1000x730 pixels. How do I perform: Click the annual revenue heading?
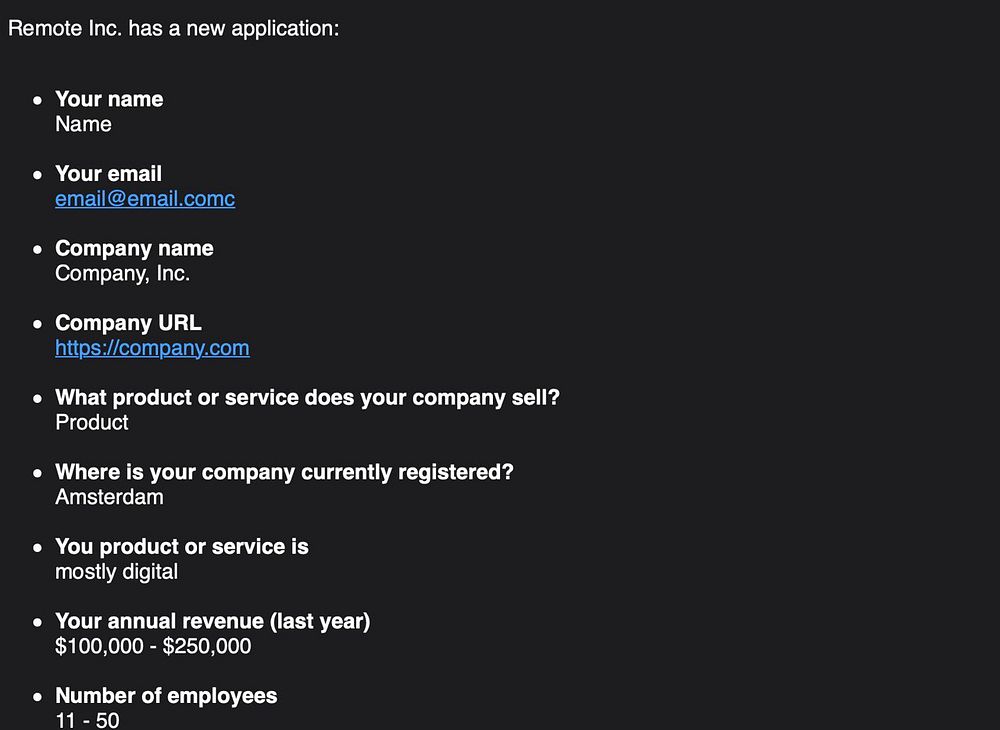point(212,621)
